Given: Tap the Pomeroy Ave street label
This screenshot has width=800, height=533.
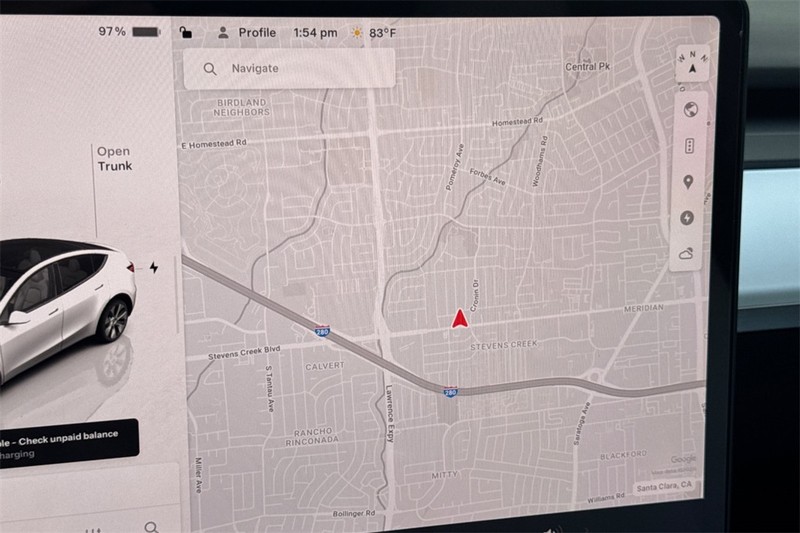Looking at the screenshot, I should [x=454, y=167].
